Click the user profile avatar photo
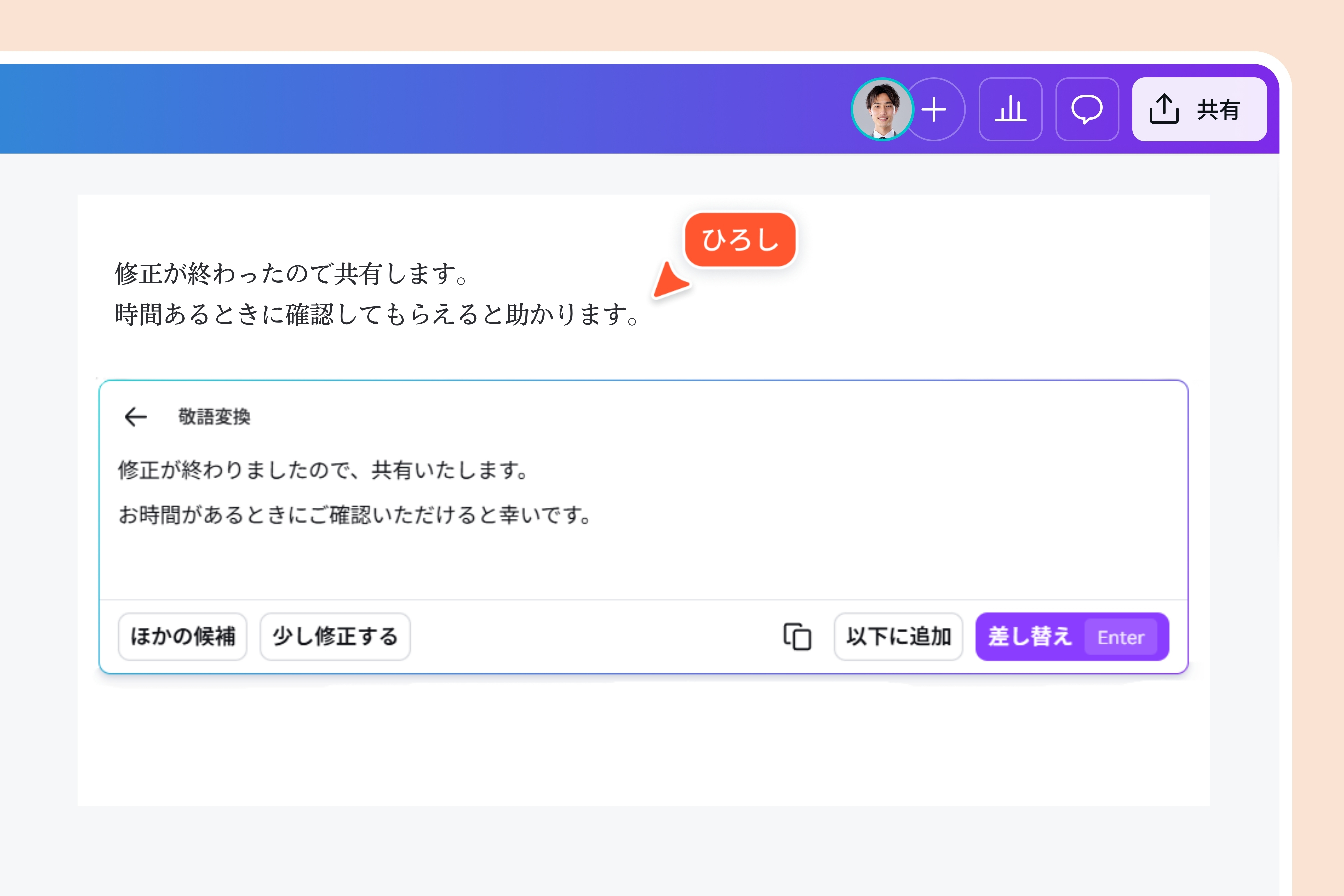This screenshot has height=896, width=1344. tap(882, 109)
